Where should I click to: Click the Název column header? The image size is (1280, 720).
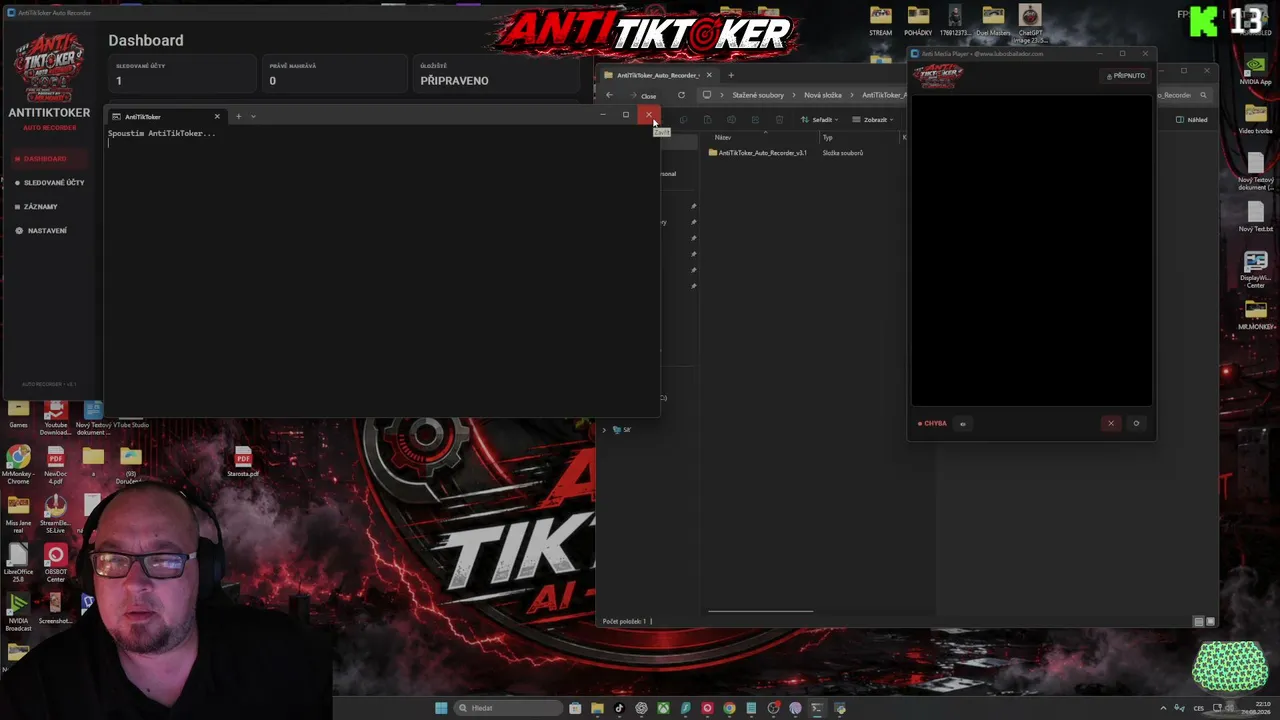[723, 137]
